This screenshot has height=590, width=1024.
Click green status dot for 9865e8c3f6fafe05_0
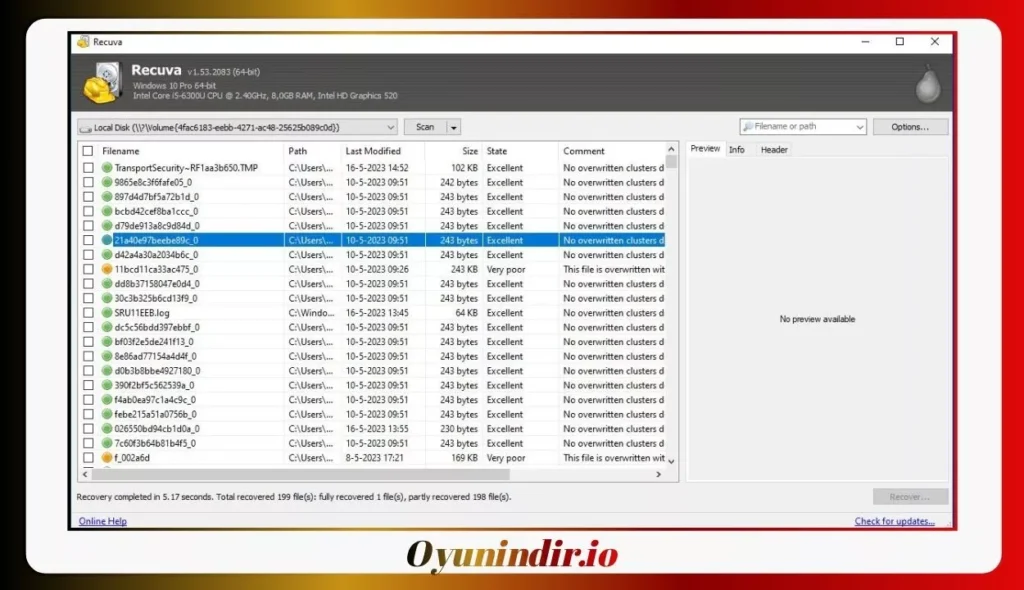tap(107, 182)
